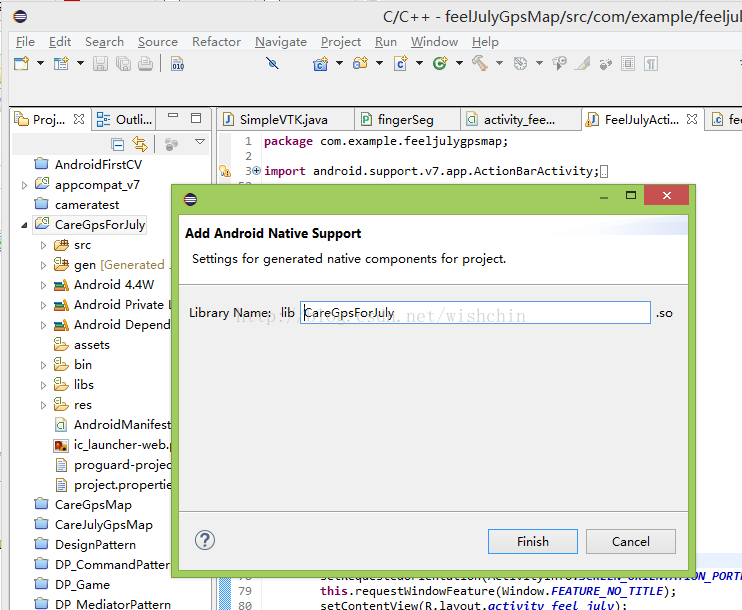The image size is (742, 610).
Task: Click the New C Source File icon
Action: point(400,63)
